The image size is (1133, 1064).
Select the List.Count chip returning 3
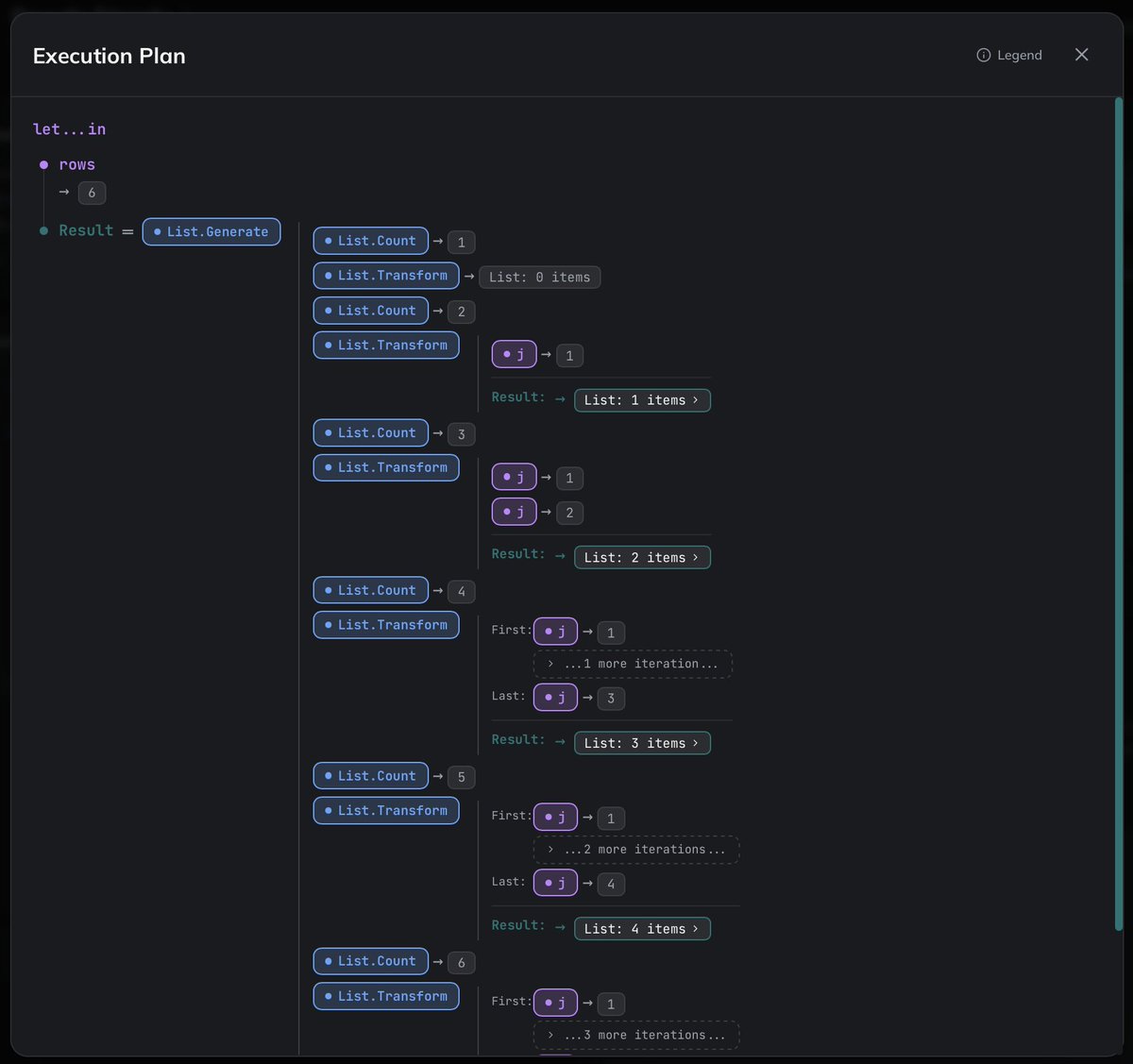coord(371,432)
